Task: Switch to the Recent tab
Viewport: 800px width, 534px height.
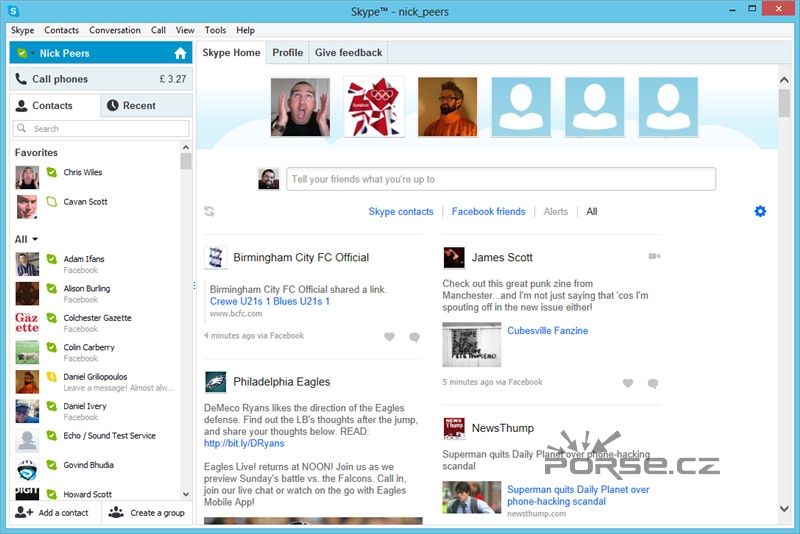Action: pos(146,106)
